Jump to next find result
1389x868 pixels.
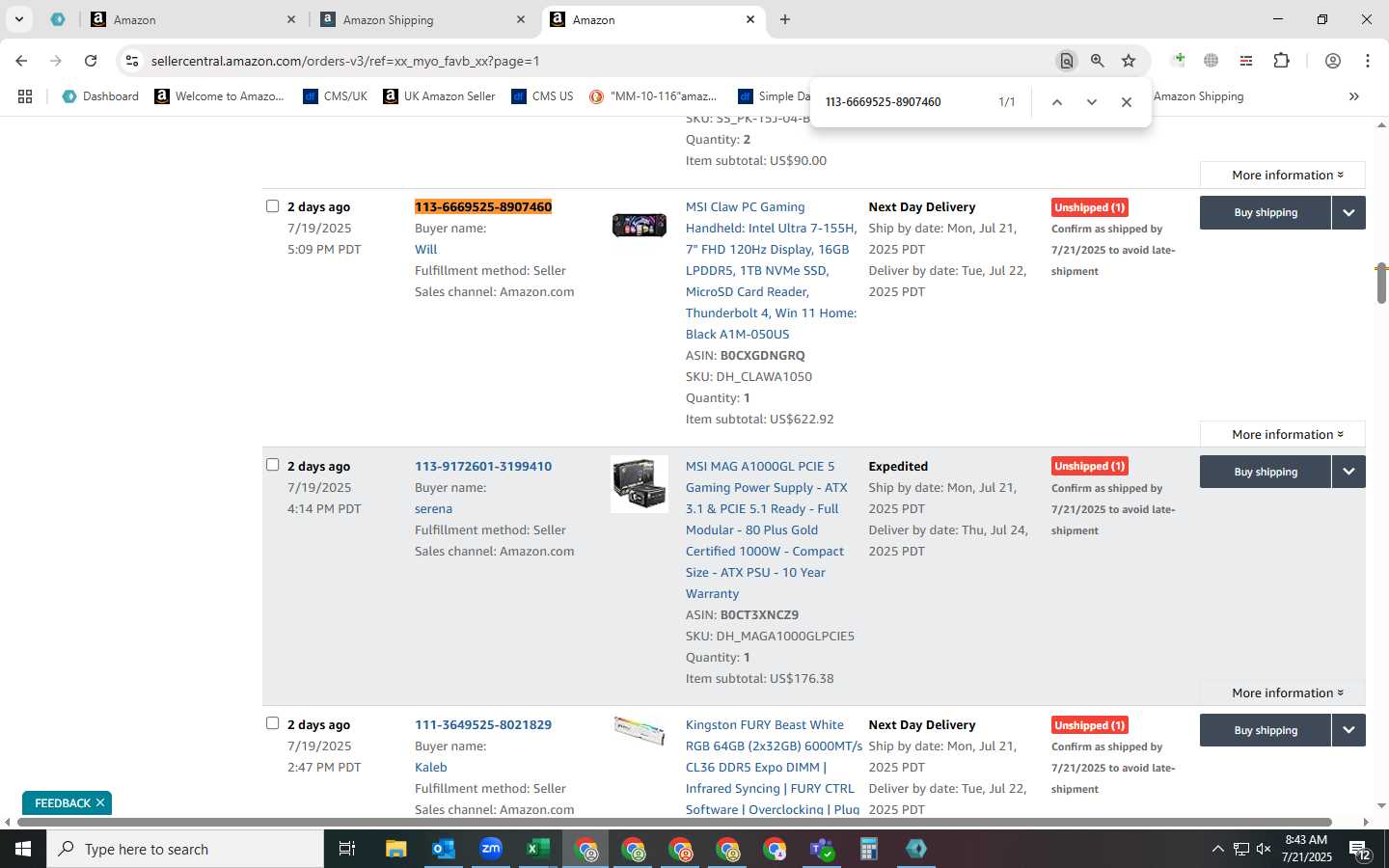pyautogui.click(x=1092, y=102)
